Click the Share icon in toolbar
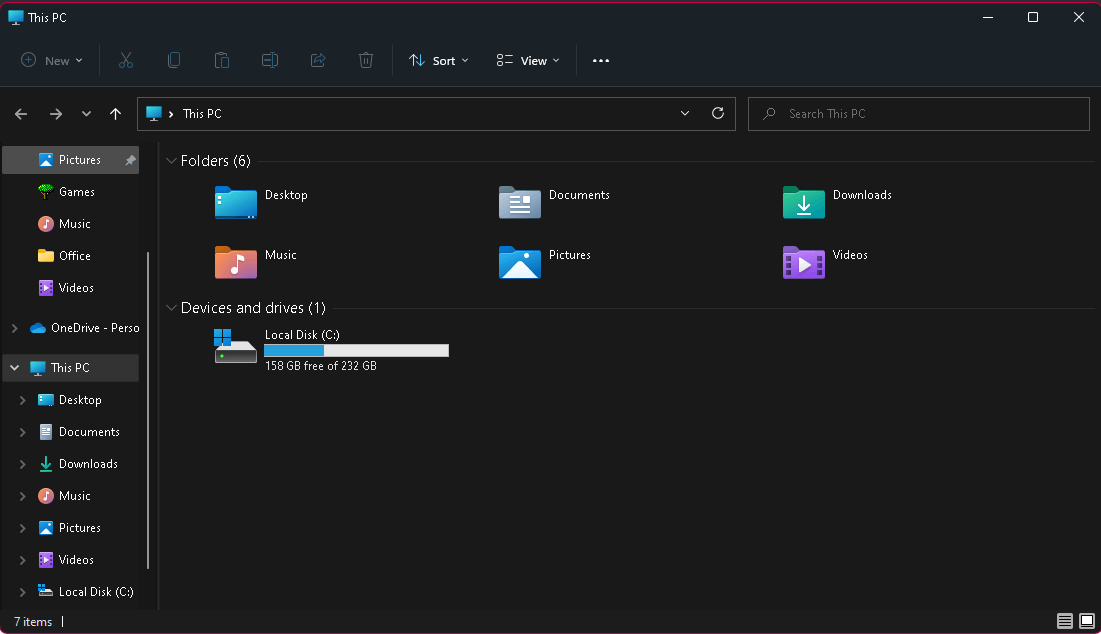The height and width of the screenshot is (634, 1101). (x=318, y=60)
